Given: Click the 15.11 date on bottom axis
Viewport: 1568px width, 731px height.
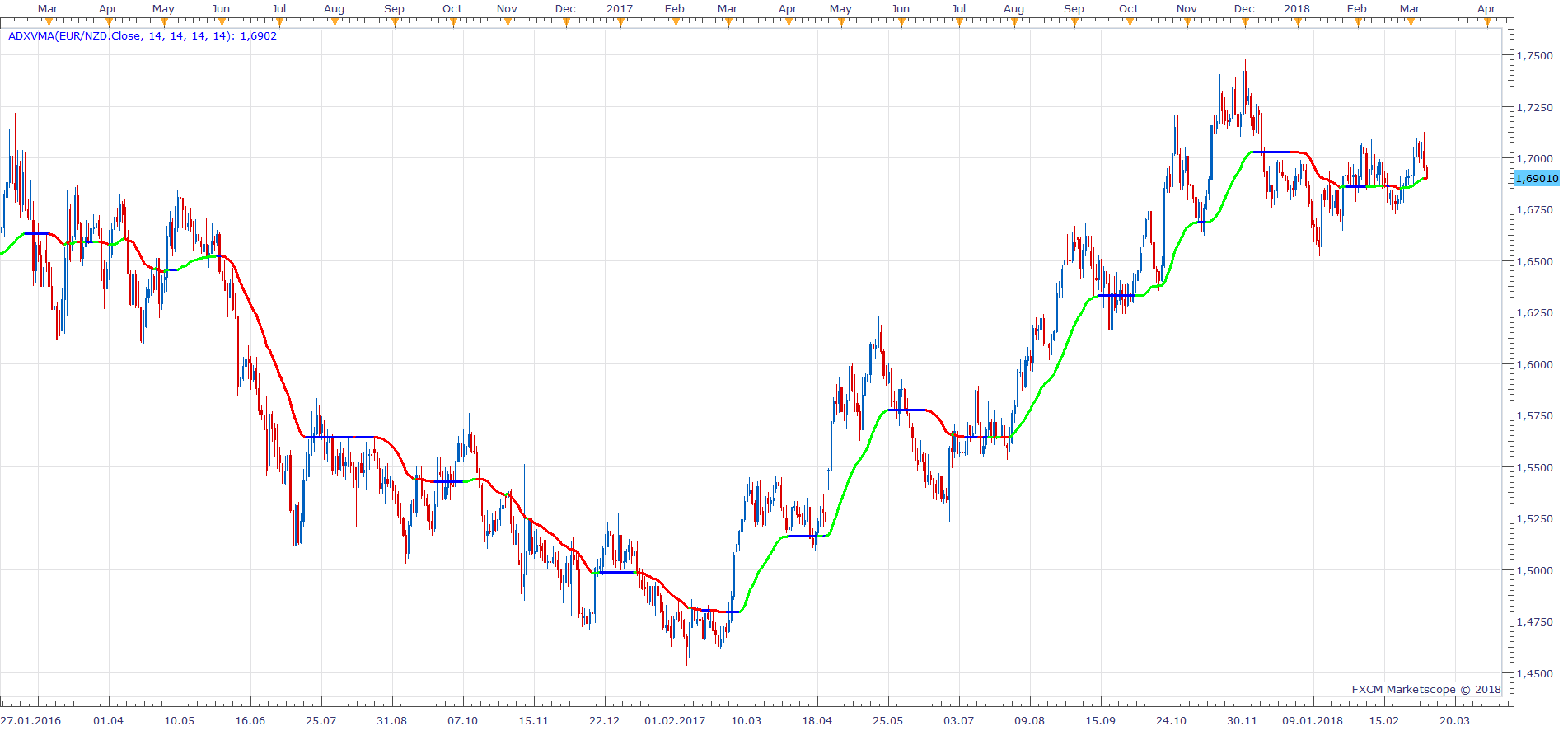Looking at the screenshot, I should click(533, 720).
